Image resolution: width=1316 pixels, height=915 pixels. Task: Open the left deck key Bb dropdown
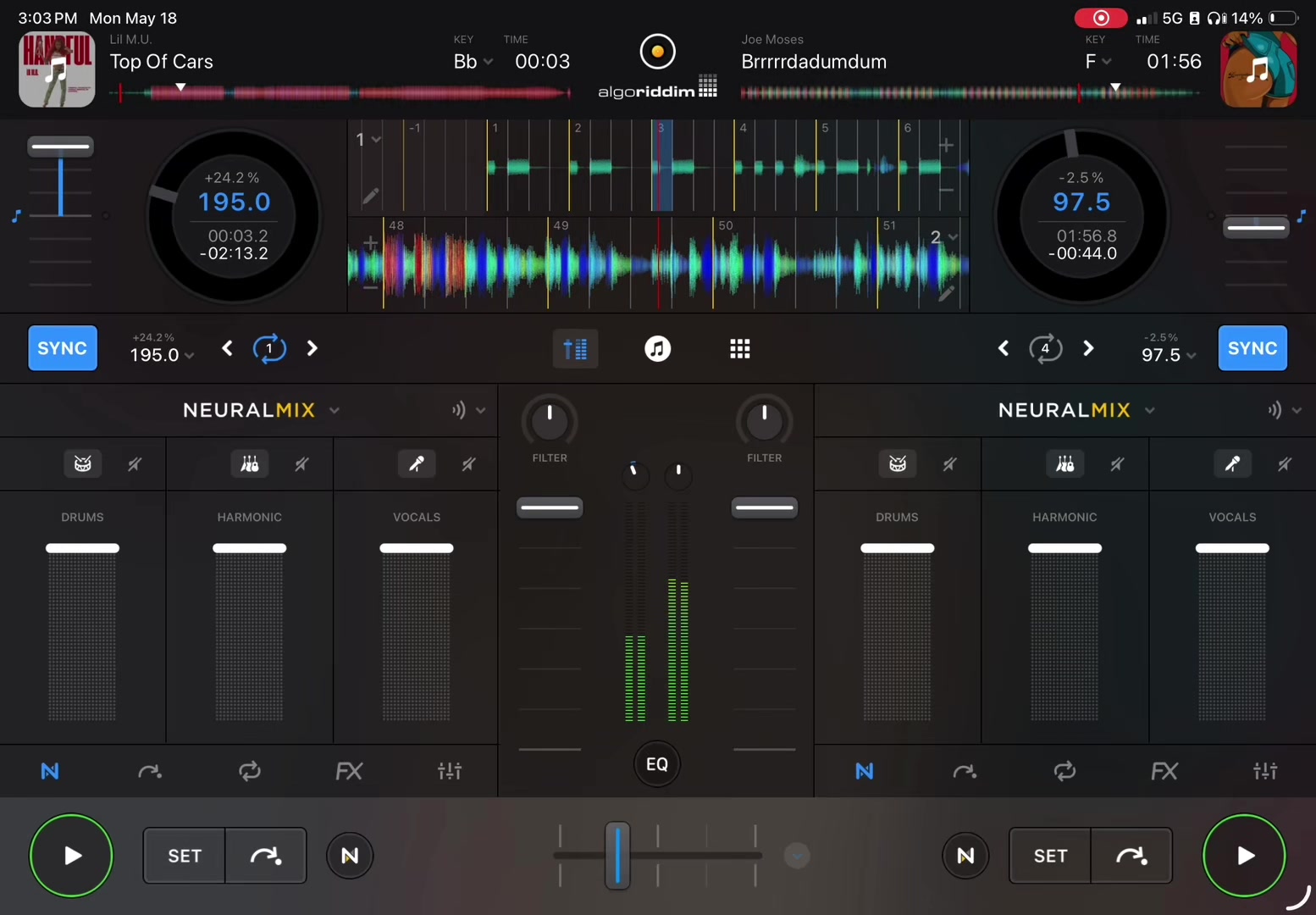[473, 61]
